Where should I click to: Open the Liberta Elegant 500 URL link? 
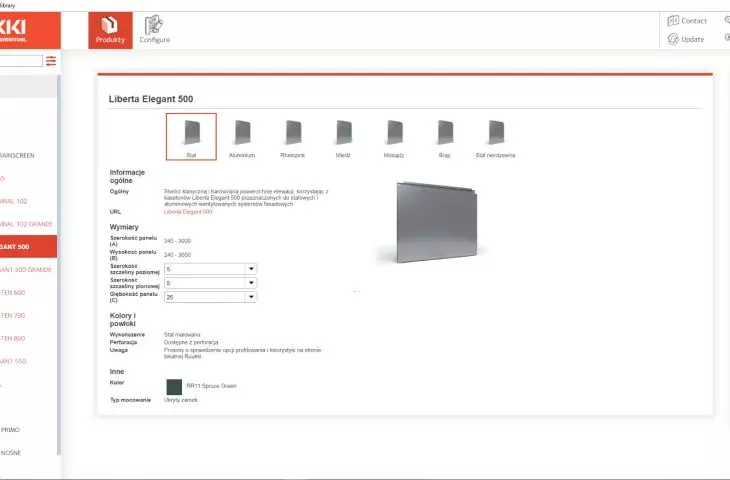[188, 212]
